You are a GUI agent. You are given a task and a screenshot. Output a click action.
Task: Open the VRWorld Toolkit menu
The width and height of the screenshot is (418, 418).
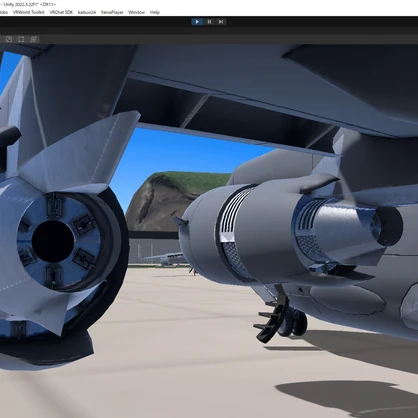click(28, 12)
